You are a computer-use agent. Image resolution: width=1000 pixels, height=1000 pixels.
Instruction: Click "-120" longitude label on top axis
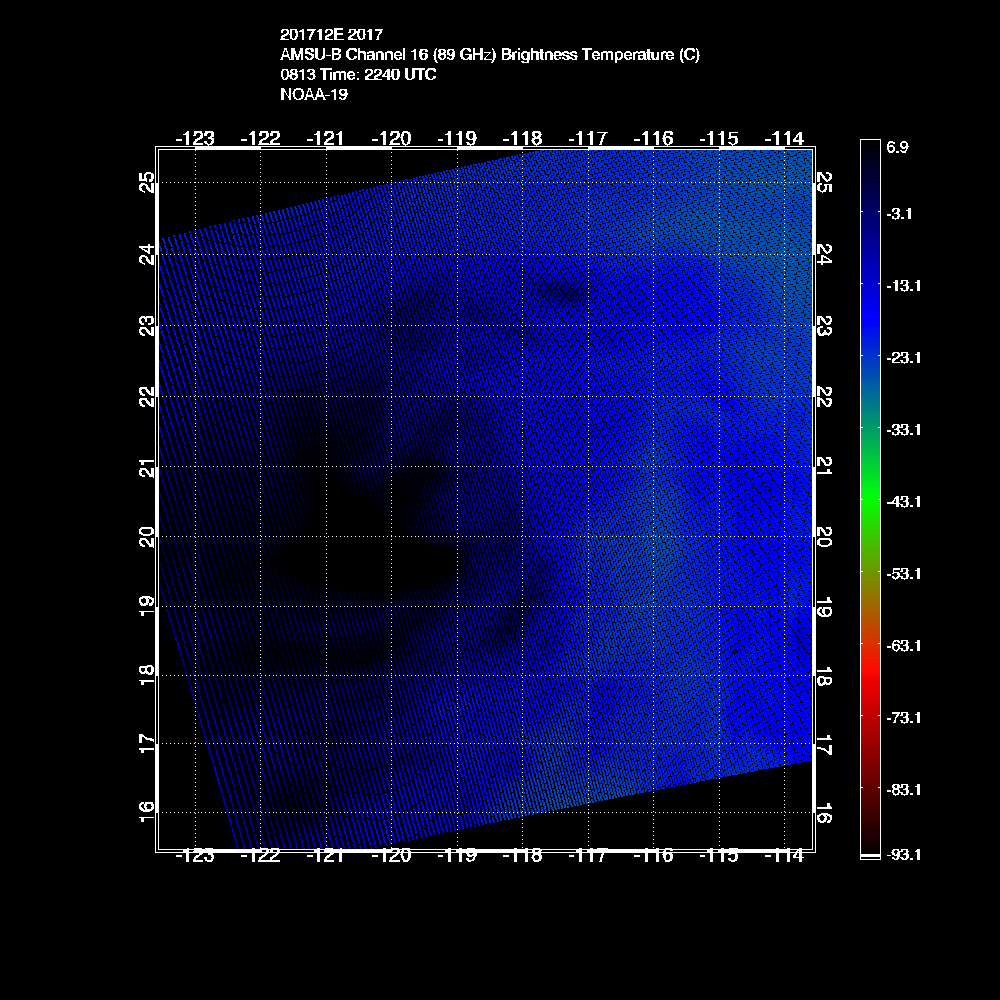391,138
